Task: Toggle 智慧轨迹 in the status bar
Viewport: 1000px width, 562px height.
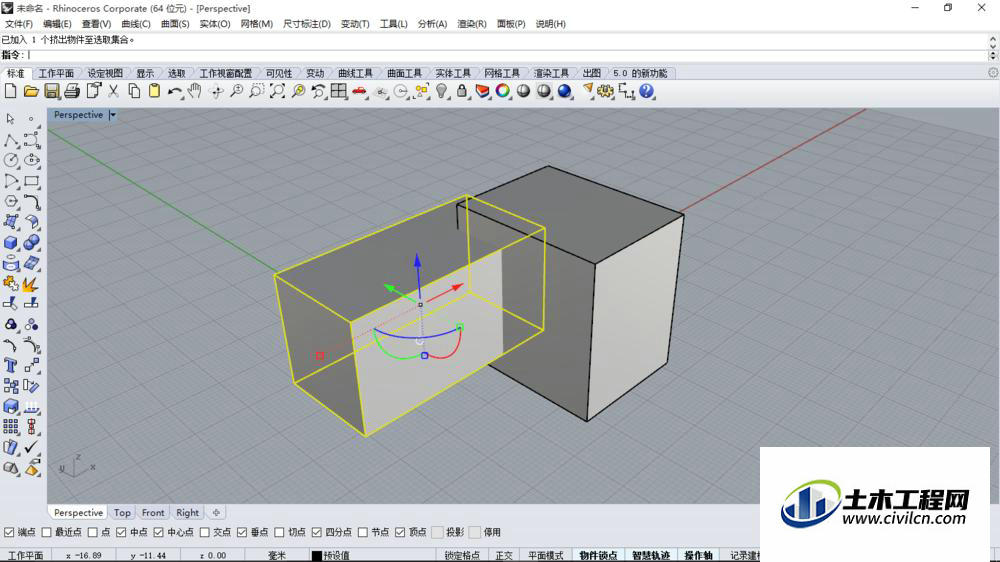Action: click(x=651, y=556)
